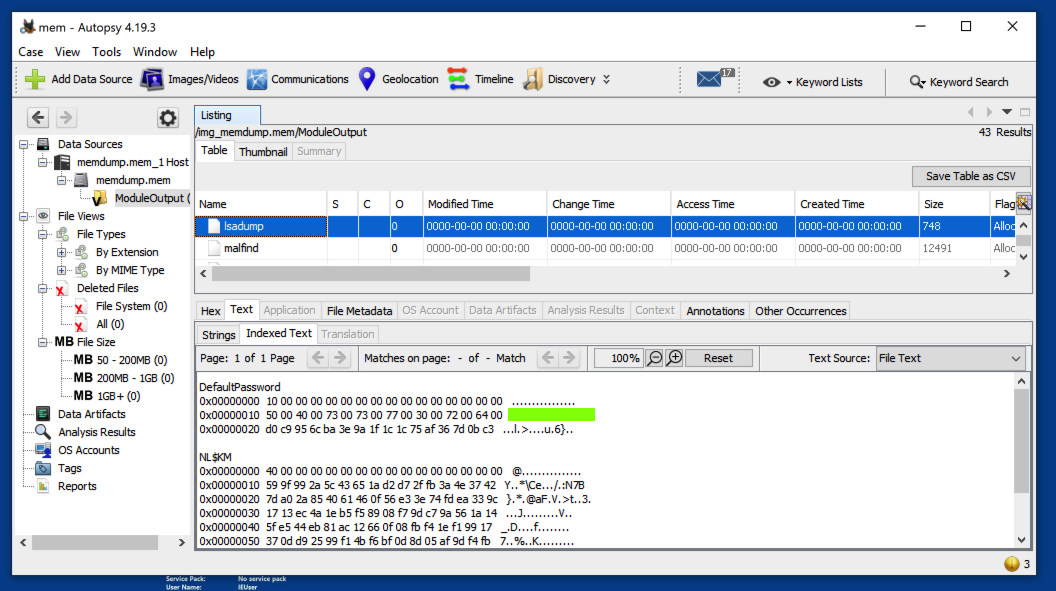The width and height of the screenshot is (1056, 591).
Task: Click the results table horizontal scrollbar
Action: click(x=370, y=273)
